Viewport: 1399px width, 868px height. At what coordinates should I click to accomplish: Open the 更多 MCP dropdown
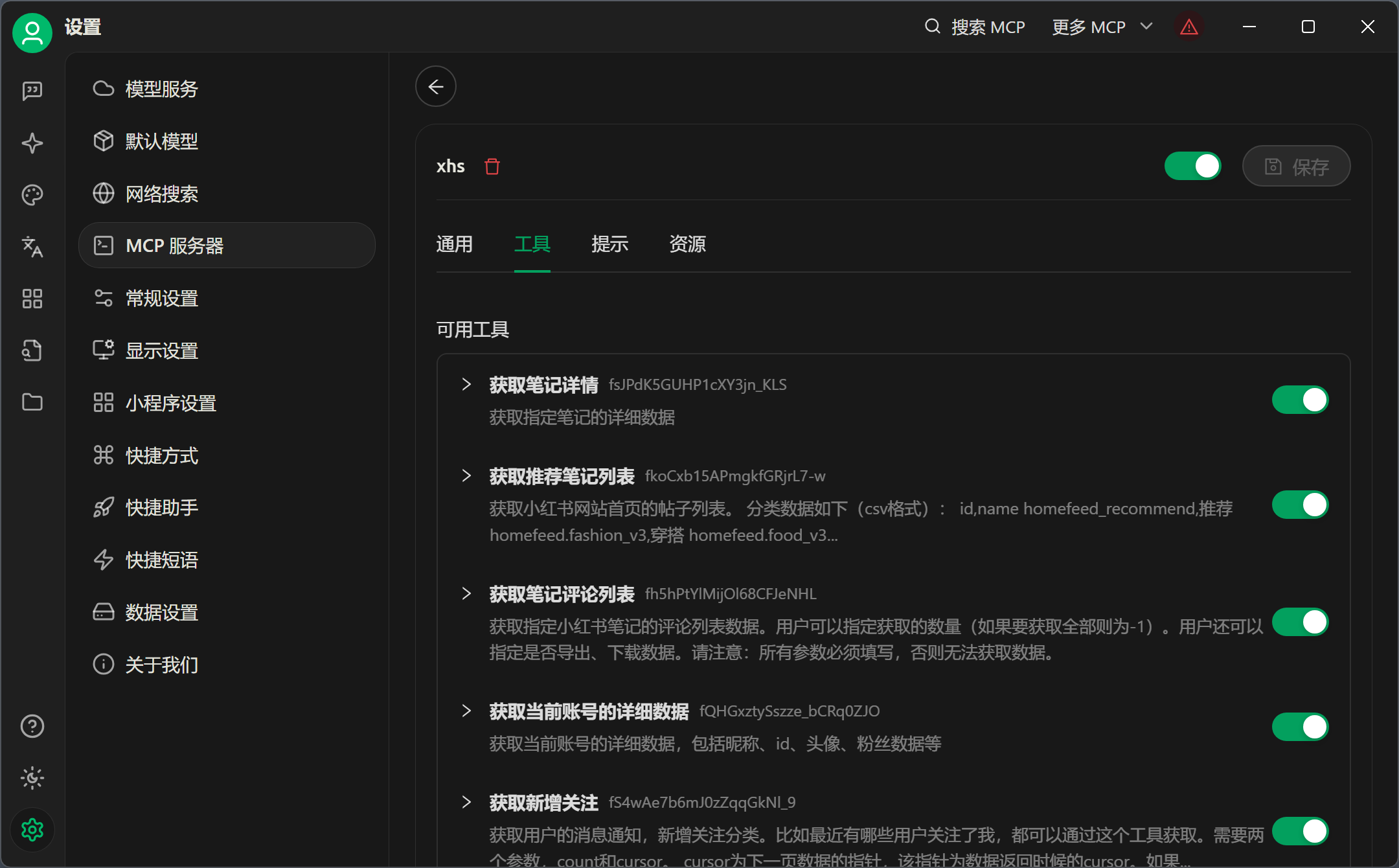[1102, 27]
